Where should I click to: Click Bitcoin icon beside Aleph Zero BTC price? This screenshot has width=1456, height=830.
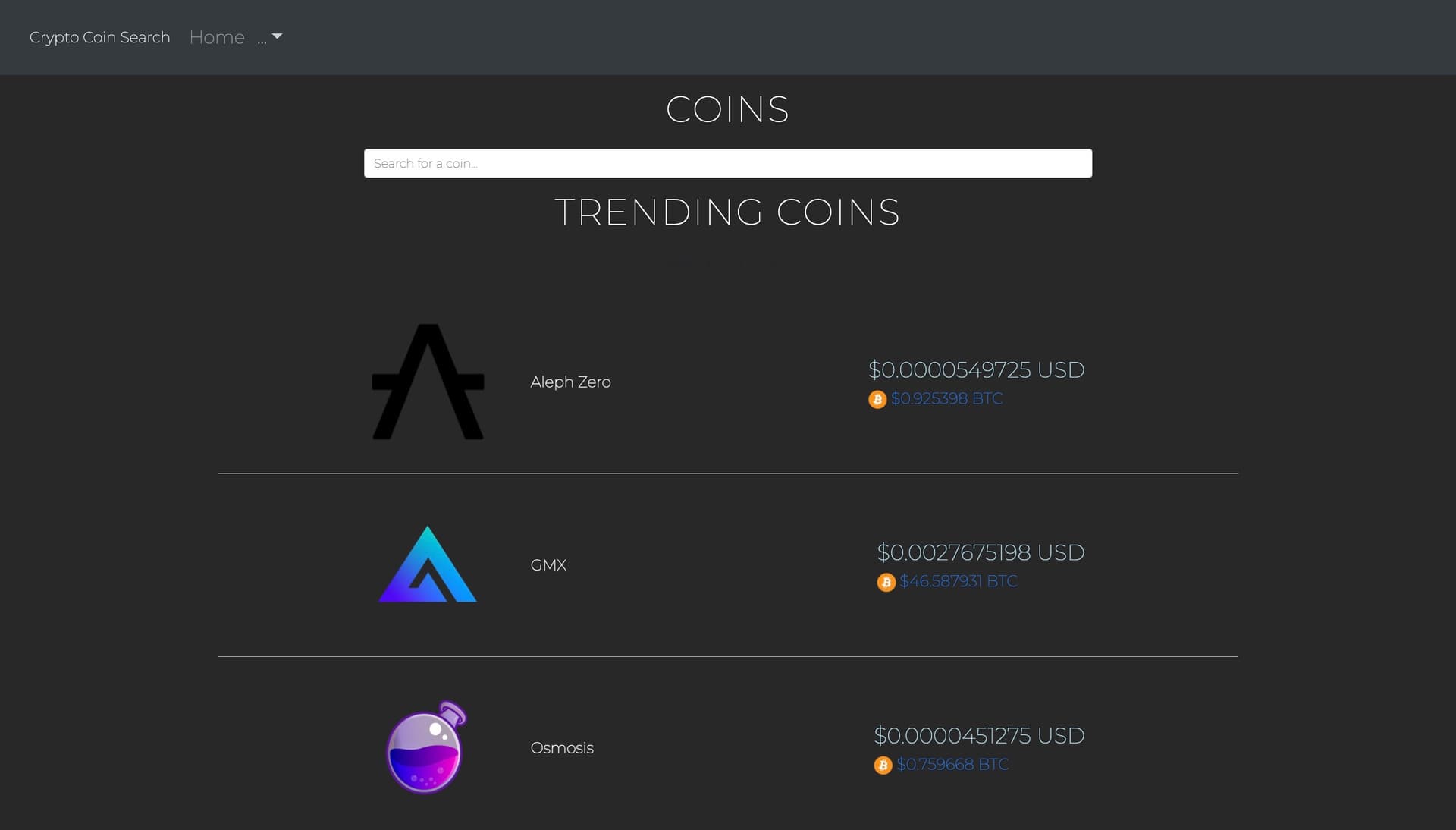(877, 399)
